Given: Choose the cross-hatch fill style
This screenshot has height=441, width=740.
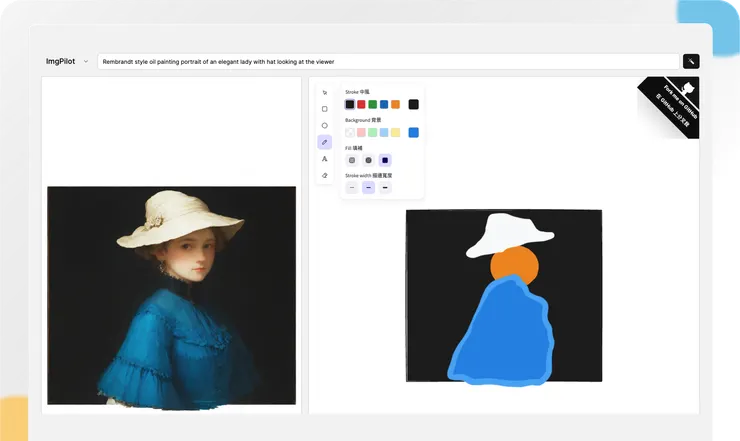Looking at the screenshot, I should click(x=368, y=160).
